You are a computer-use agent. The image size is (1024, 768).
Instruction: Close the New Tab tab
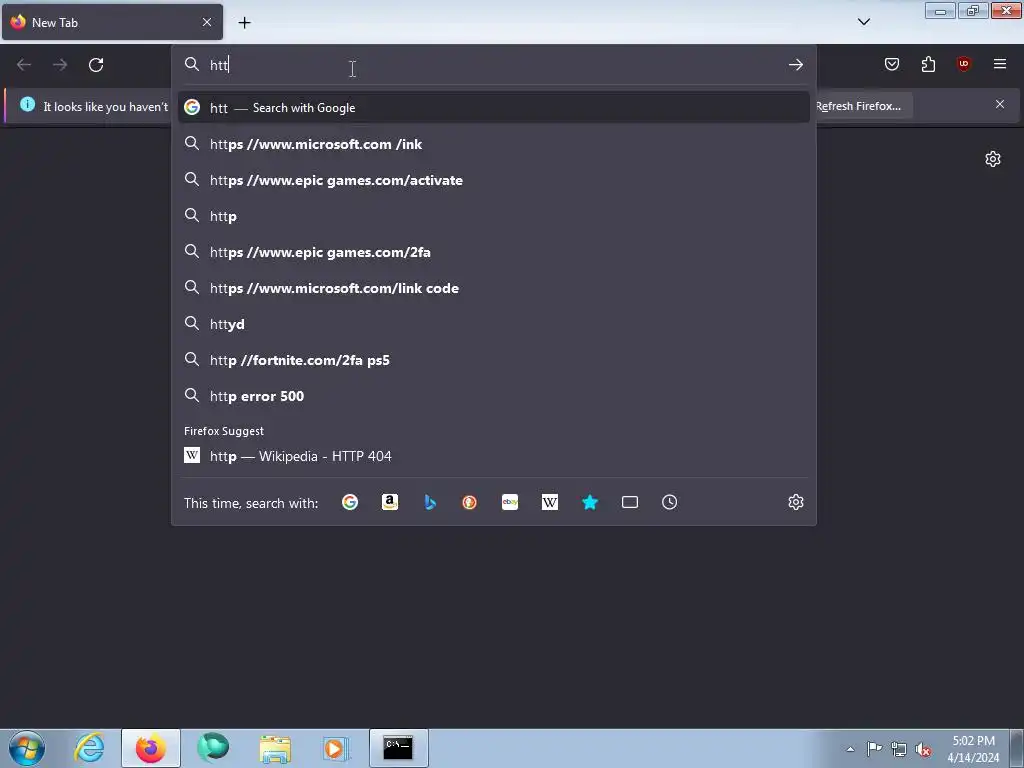pos(207,22)
